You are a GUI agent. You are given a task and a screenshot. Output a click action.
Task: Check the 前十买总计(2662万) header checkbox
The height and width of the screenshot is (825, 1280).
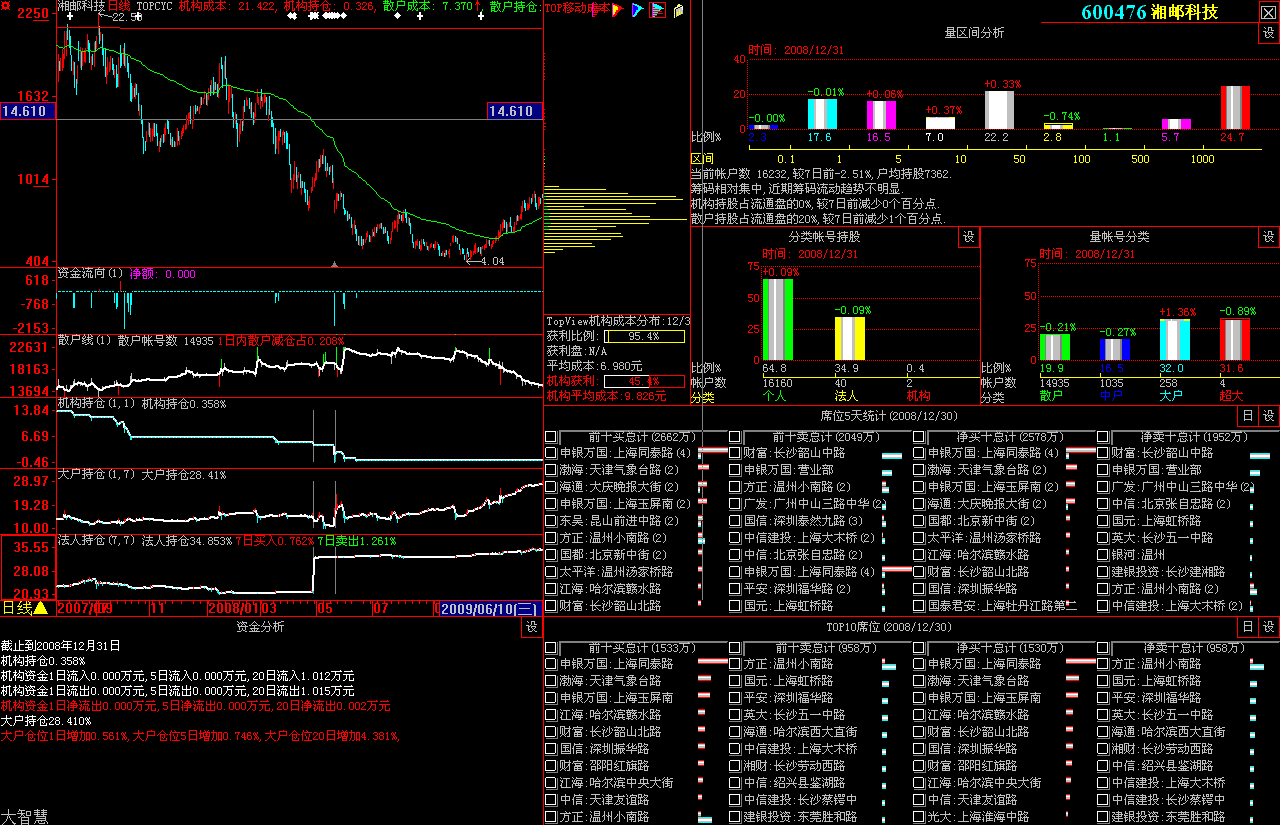pos(551,437)
